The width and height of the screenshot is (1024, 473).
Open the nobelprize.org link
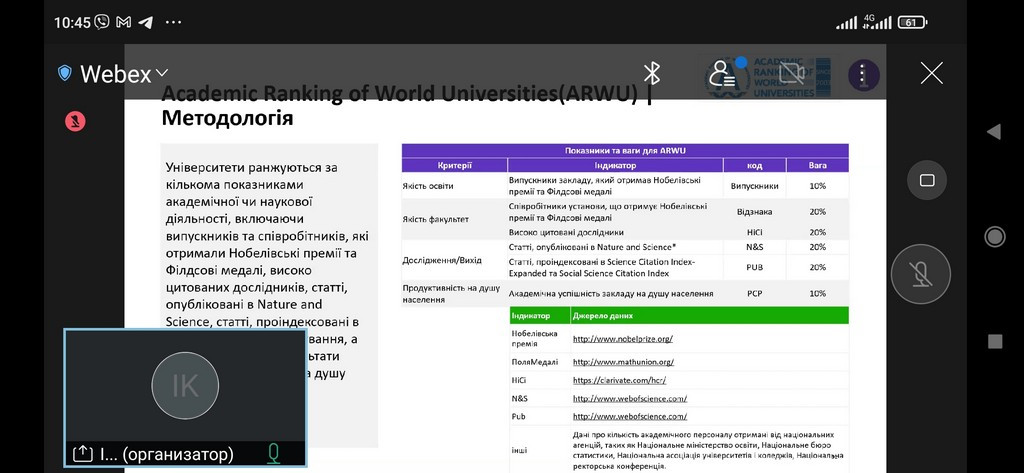tap(622, 338)
